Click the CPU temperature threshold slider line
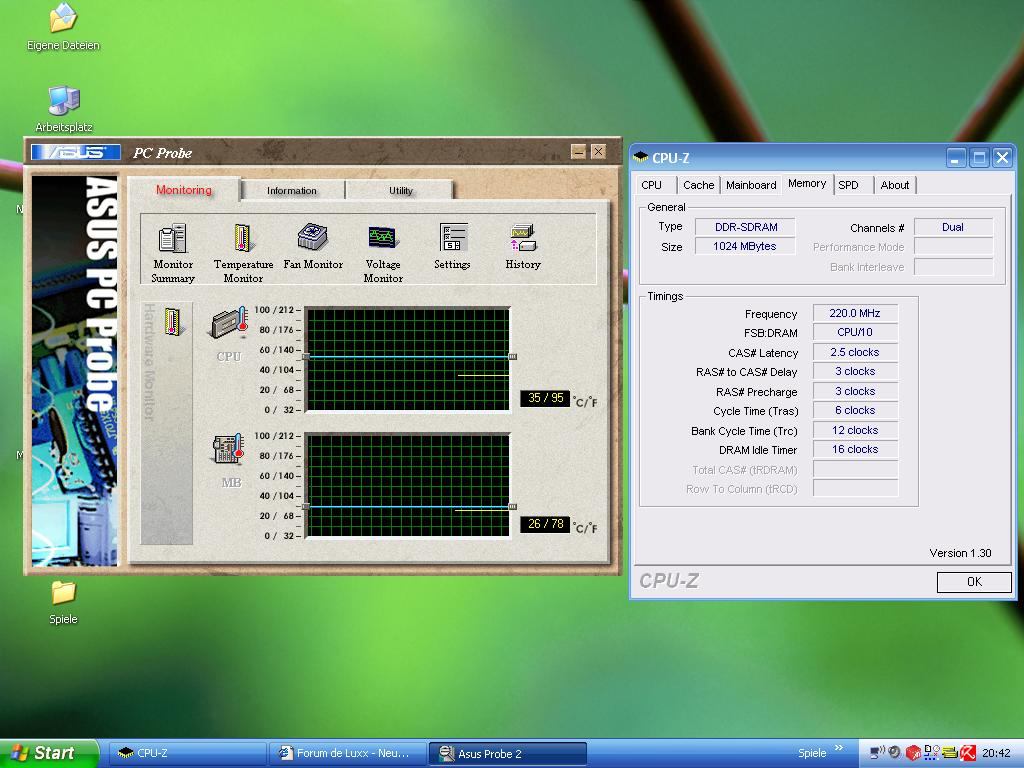1024x768 pixels. pos(409,357)
